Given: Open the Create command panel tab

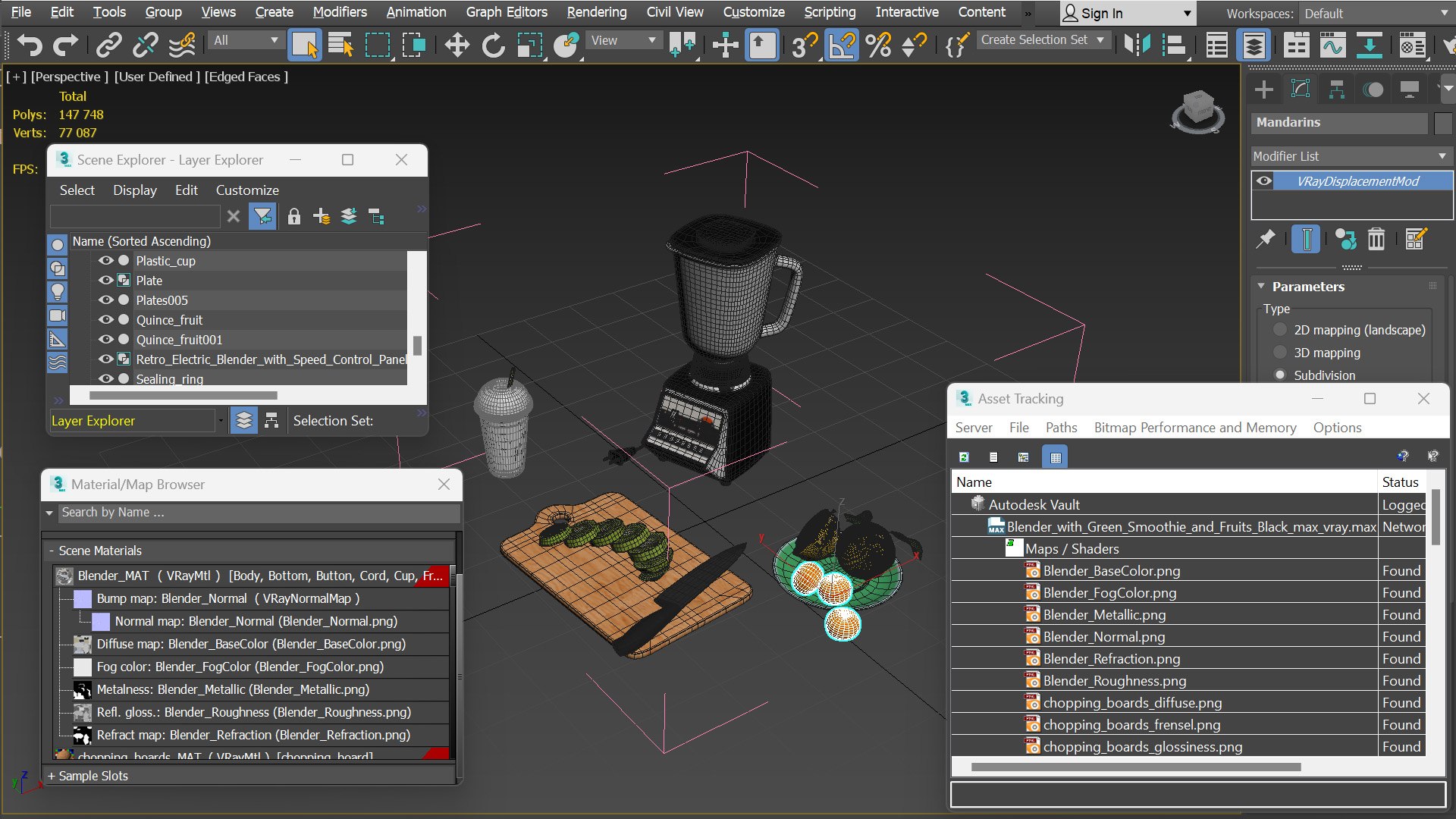Looking at the screenshot, I should [x=1264, y=89].
